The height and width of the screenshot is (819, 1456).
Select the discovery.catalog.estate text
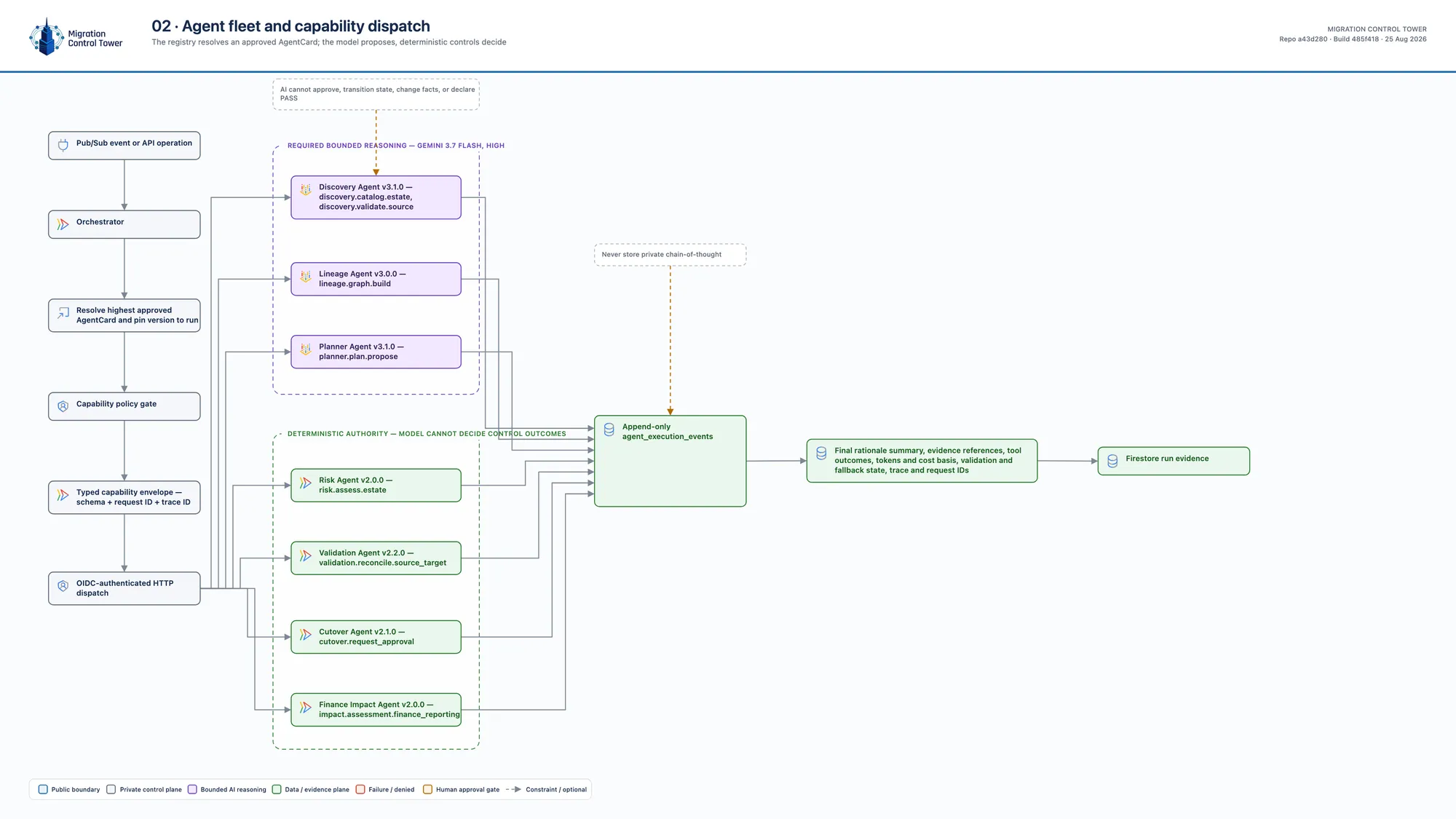click(365, 197)
